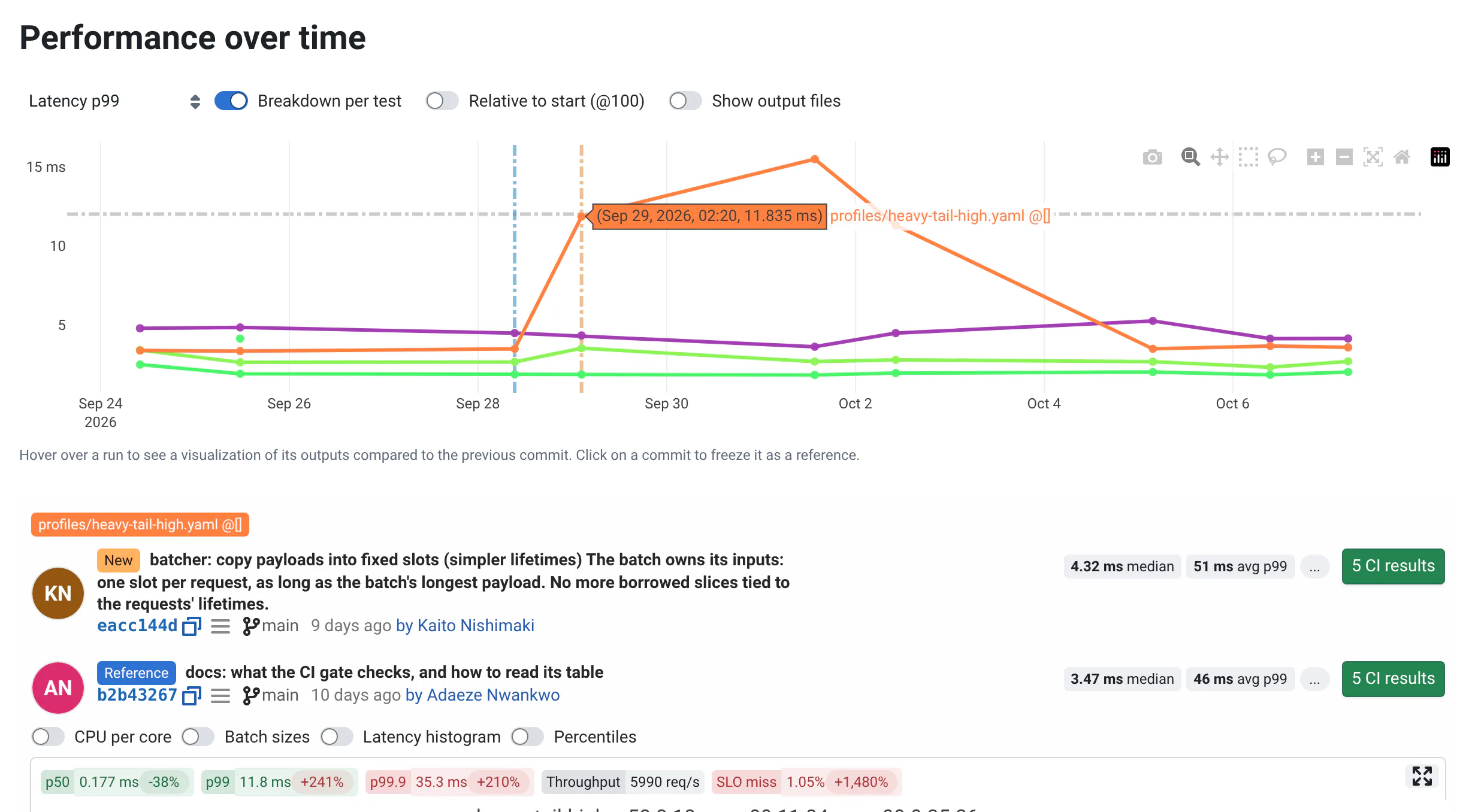
Task: Expand more metrics for the b2b43267 commit
Action: pos(1314,679)
